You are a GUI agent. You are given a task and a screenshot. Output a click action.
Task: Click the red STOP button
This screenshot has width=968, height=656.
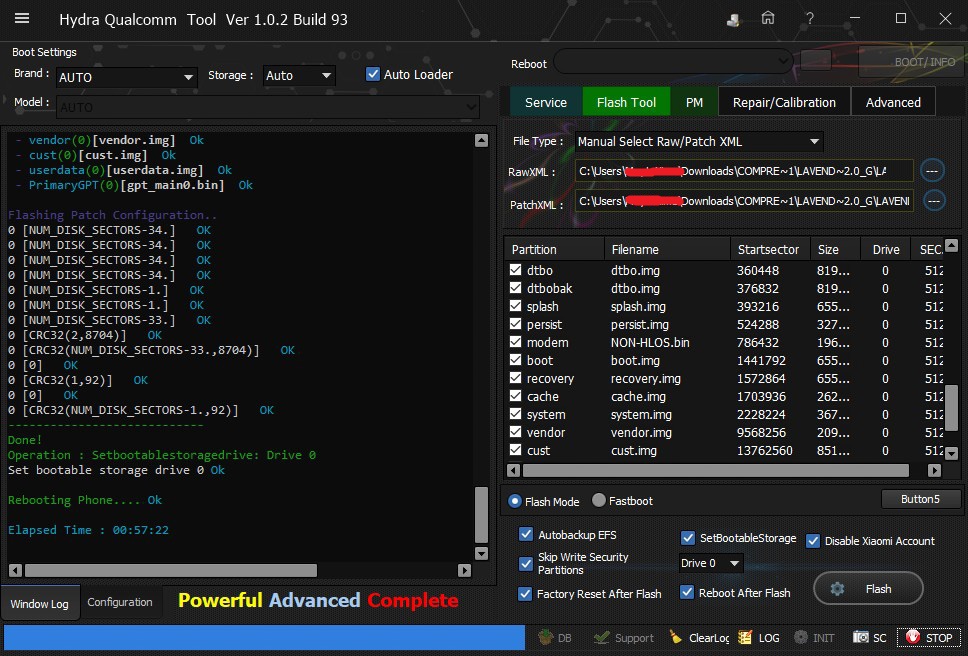928,637
